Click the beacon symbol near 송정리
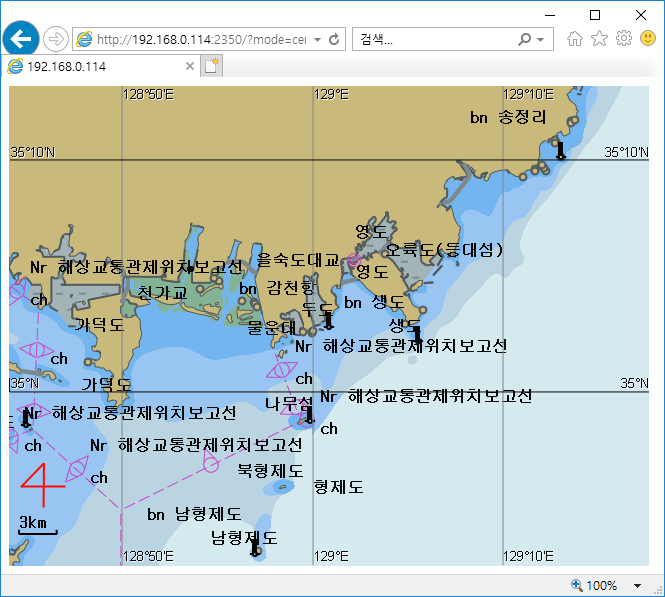Image resolution: width=665 pixels, height=597 pixels. point(559,150)
